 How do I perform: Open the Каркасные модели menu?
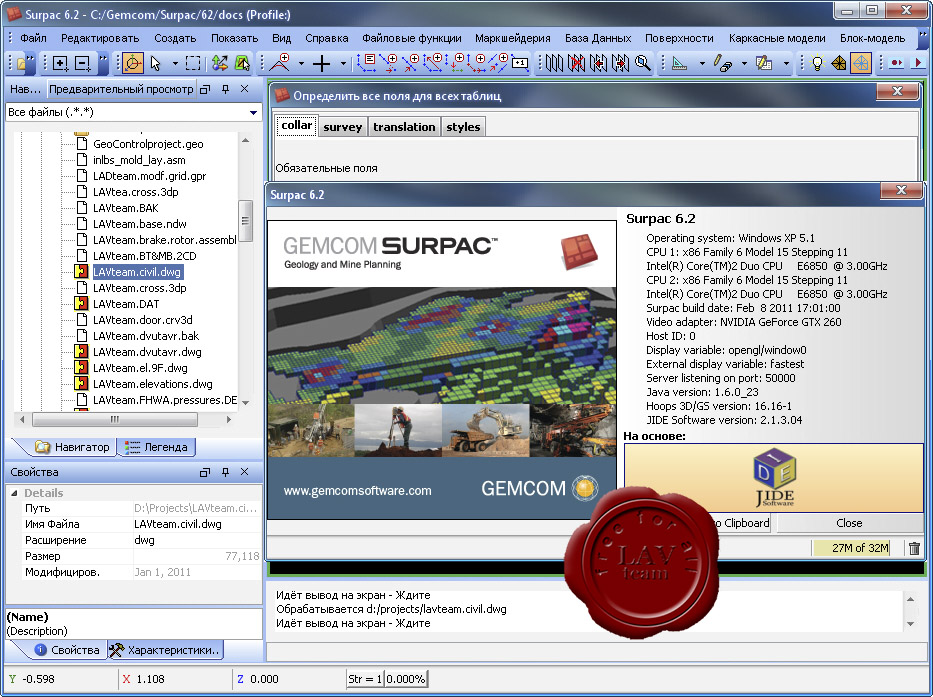coord(777,38)
